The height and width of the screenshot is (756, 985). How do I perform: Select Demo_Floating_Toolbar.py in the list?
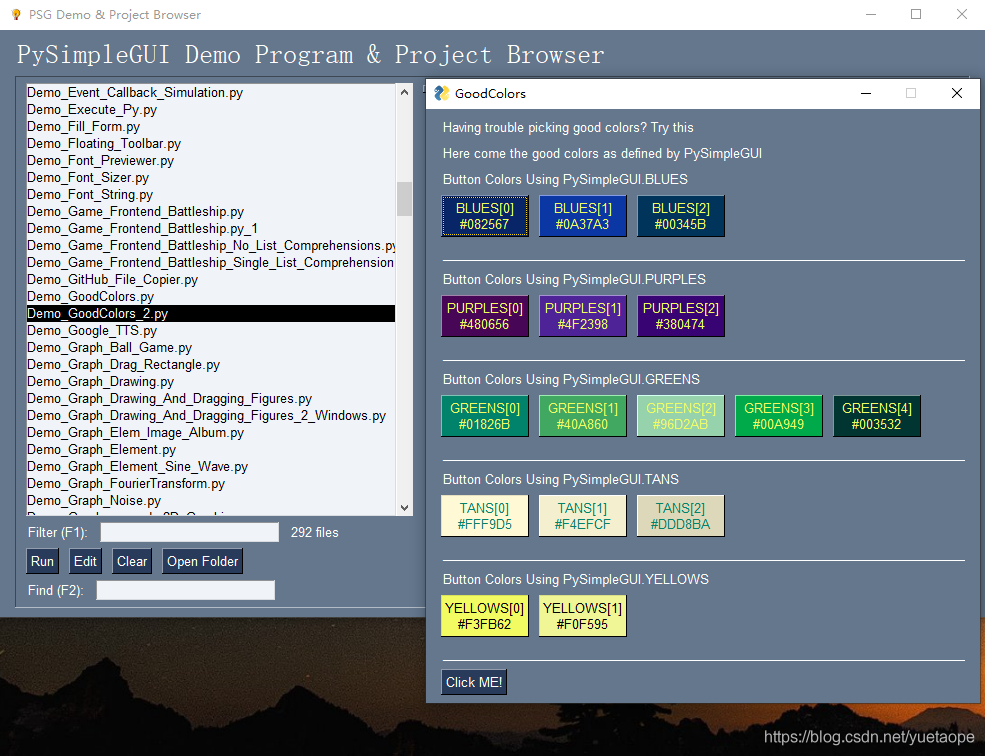pos(210,143)
